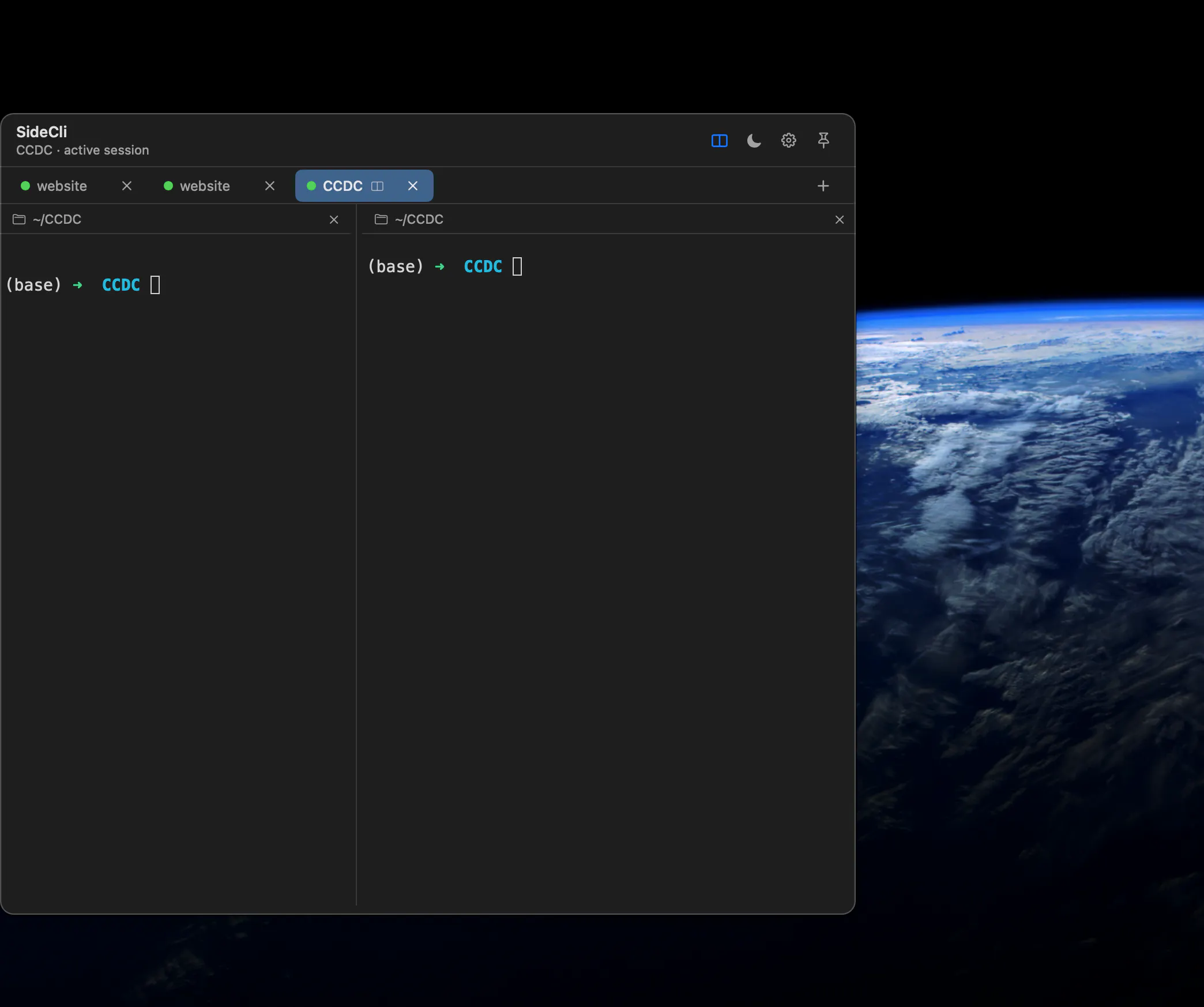Focus the left terminal prompt
The width and height of the screenshot is (1204, 1007).
84,285
